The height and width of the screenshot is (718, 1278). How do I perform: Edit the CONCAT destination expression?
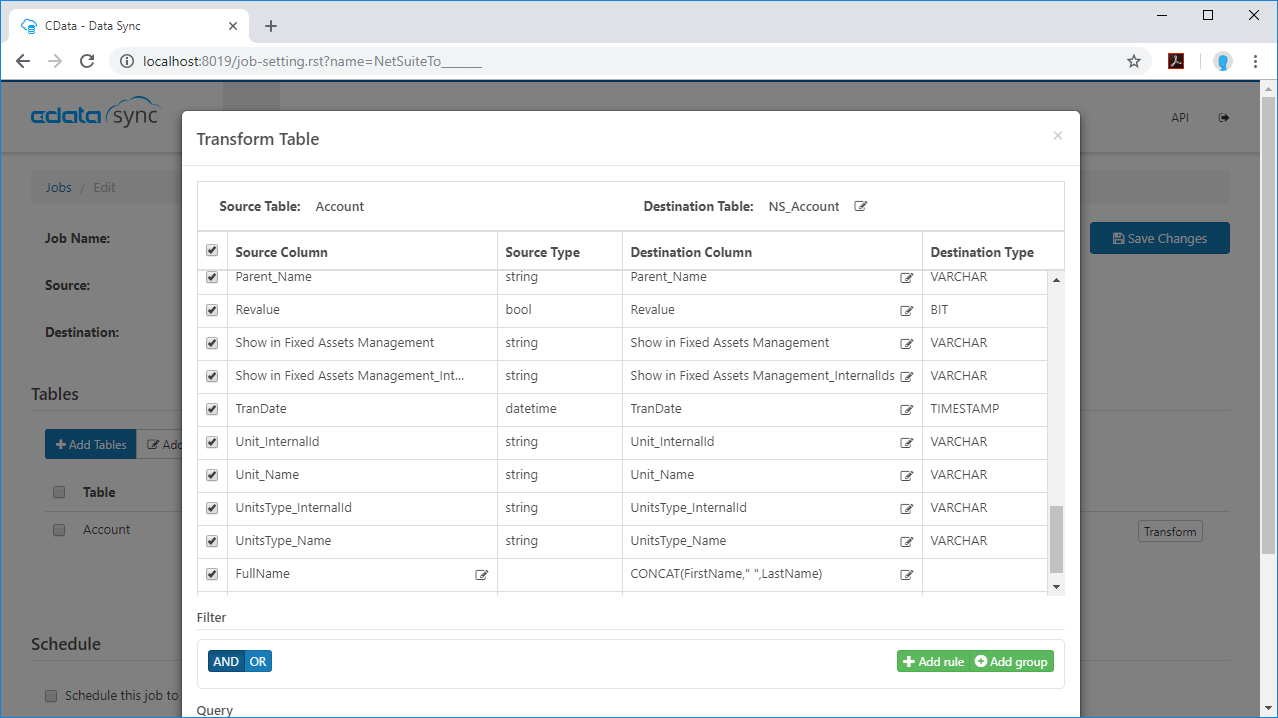[906, 575]
